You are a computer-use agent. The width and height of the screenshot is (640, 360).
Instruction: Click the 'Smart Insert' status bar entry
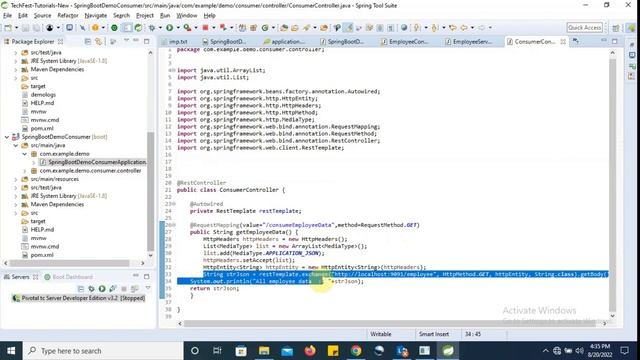point(433,334)
